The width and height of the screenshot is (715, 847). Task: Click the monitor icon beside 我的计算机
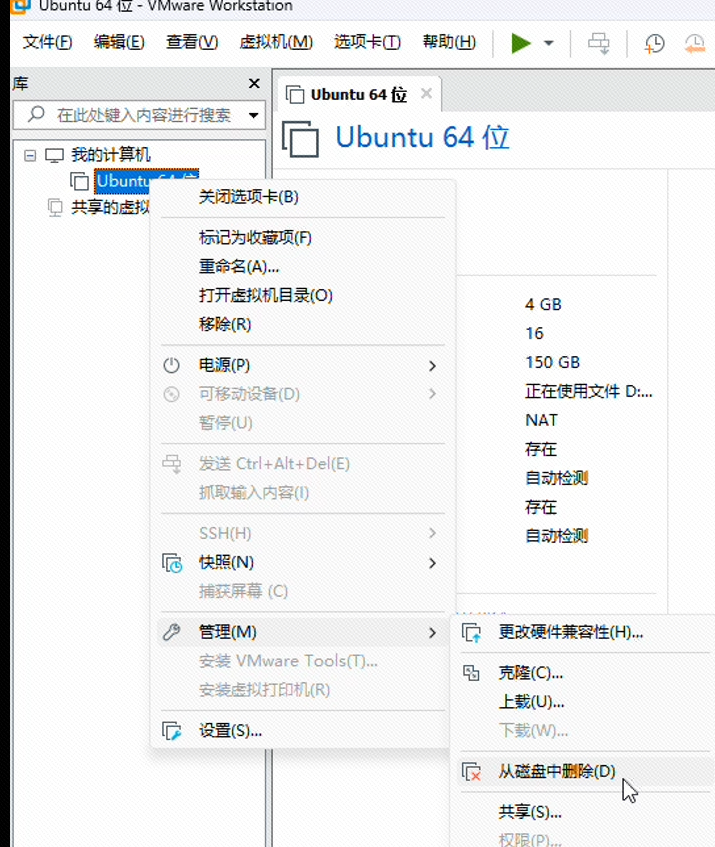[55, 156]
